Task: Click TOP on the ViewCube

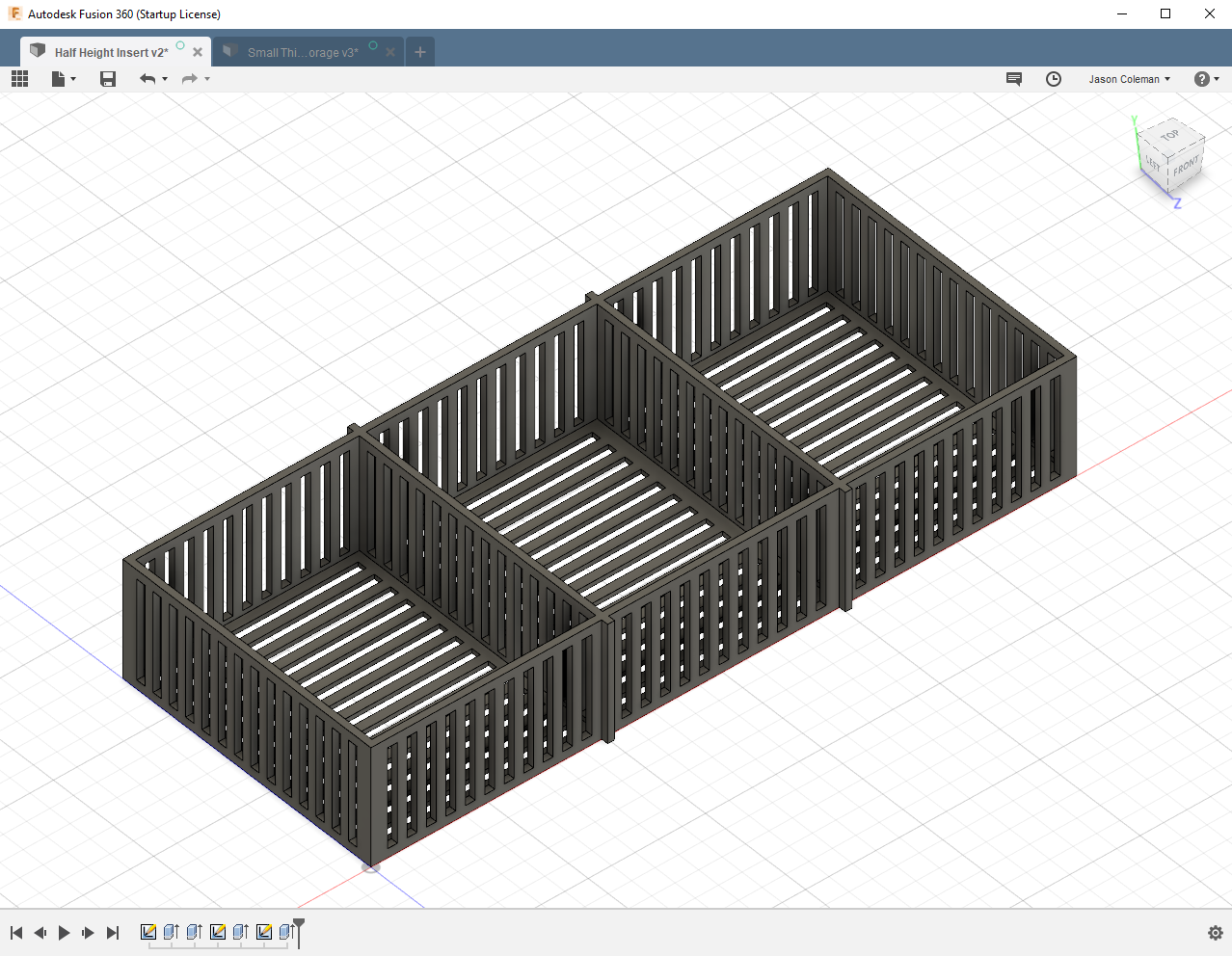Action: pyautogui.click(x=1171, y=136)
